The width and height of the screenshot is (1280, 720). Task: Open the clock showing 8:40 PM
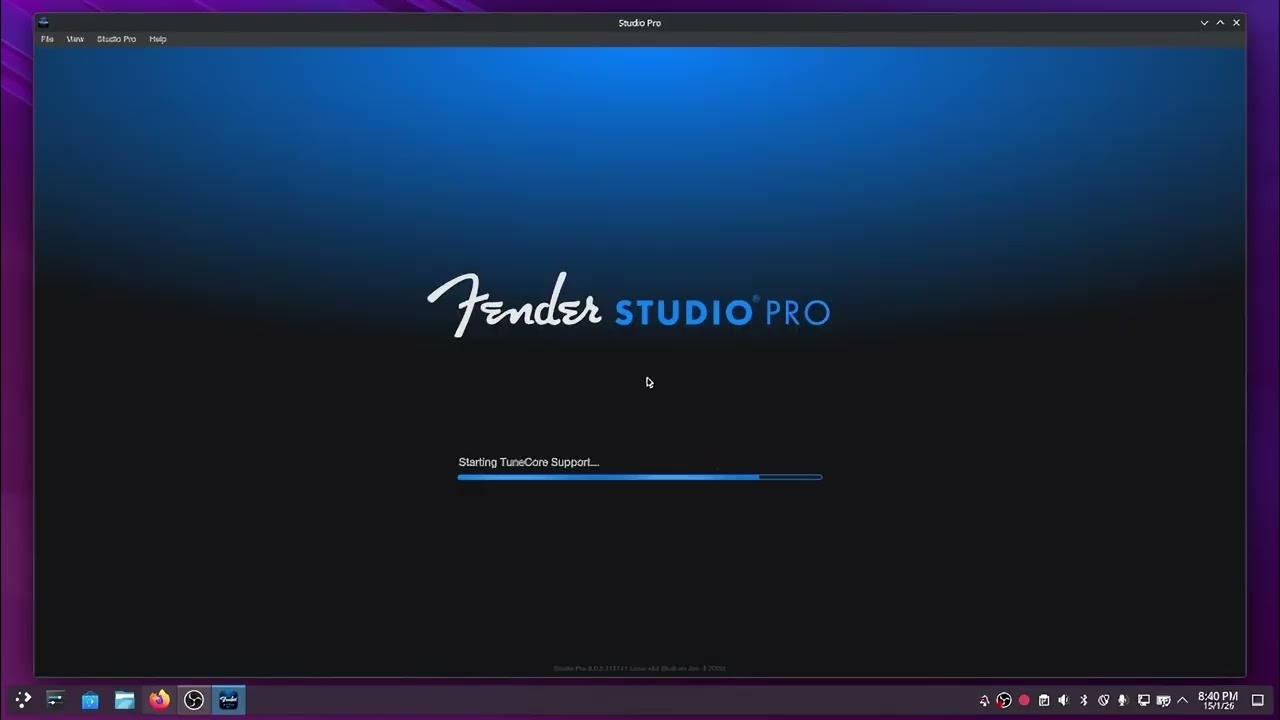(1218, 700)
